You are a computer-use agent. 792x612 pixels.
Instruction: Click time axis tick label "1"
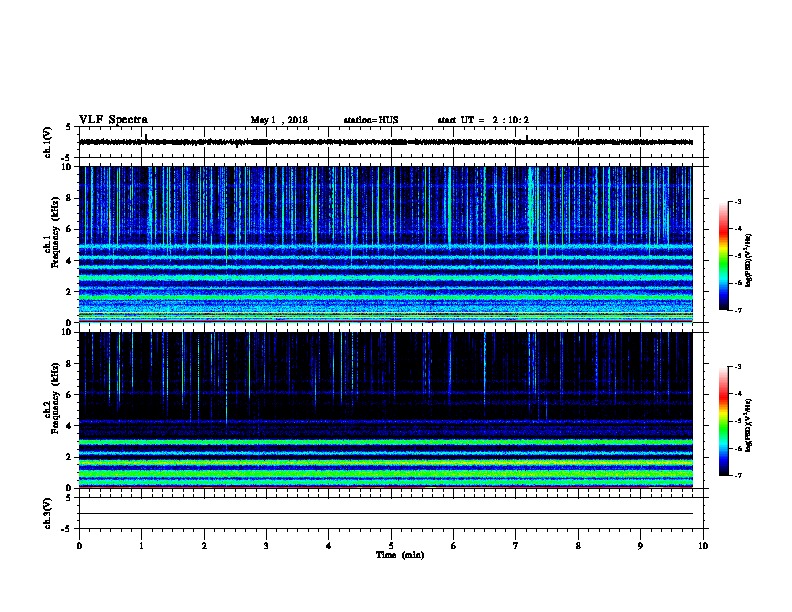coord(141,546)
